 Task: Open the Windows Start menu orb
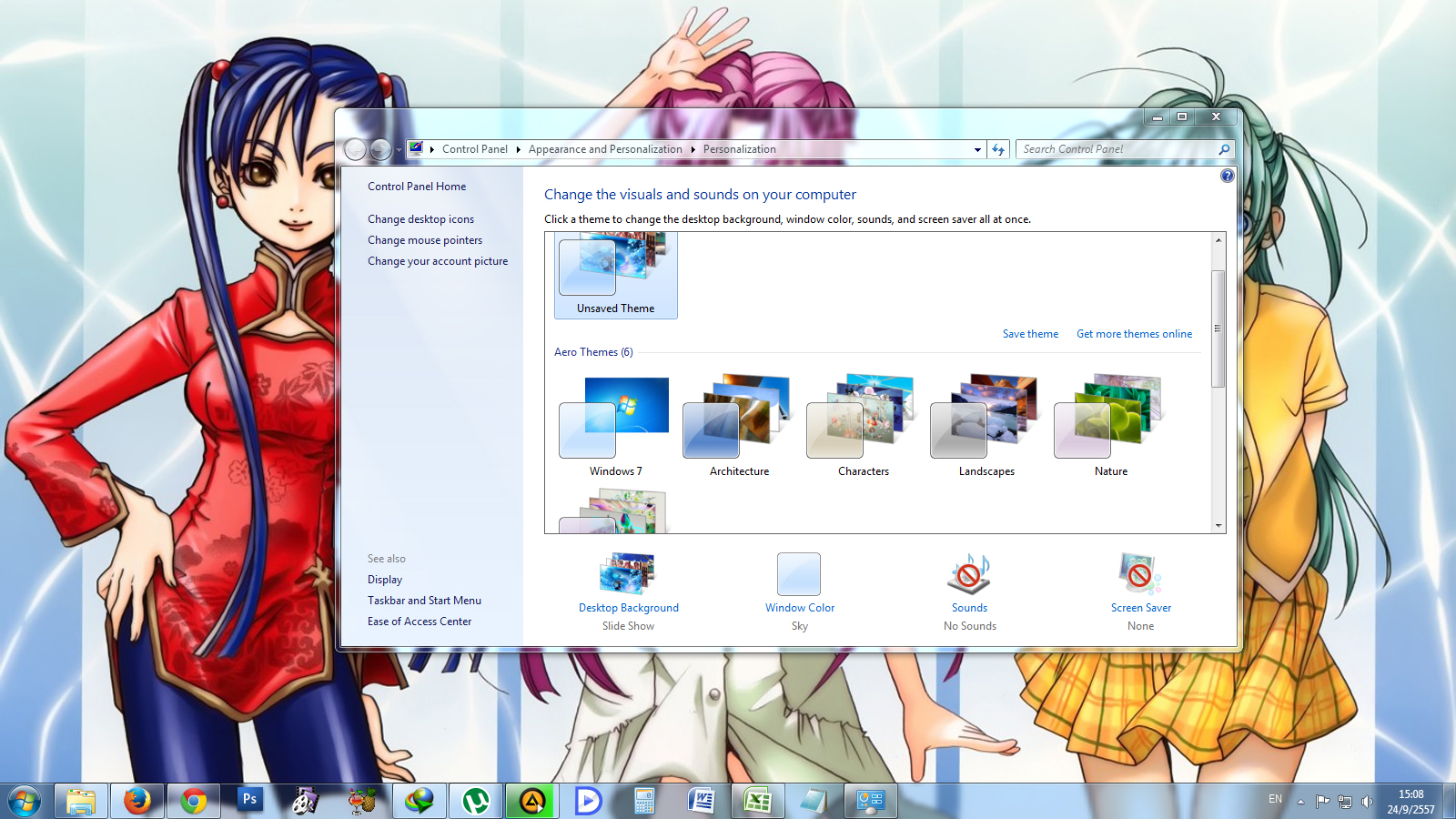pos(25,801)
